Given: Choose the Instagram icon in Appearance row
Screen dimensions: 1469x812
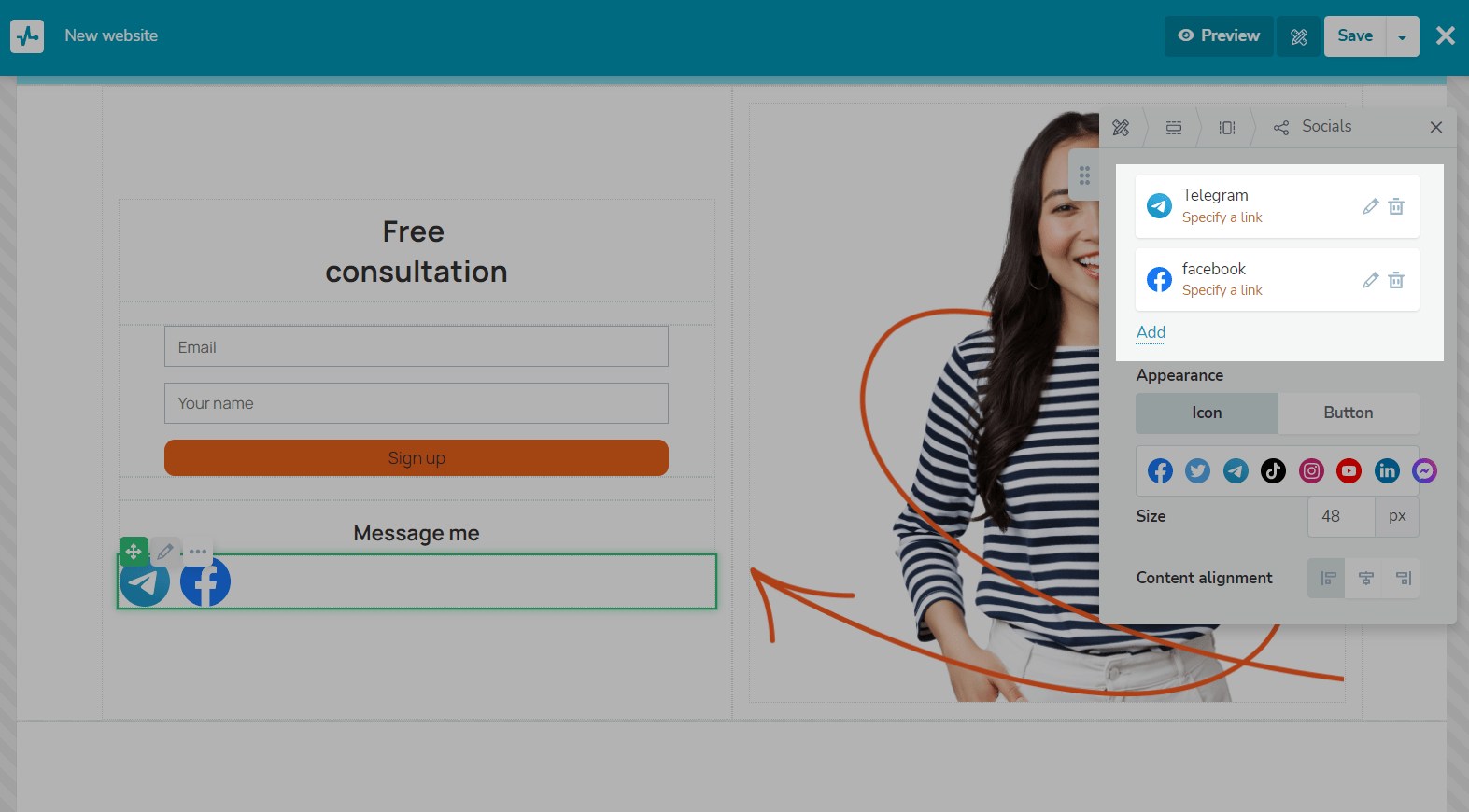Looking at the screenshot, I should [1311, 471].
